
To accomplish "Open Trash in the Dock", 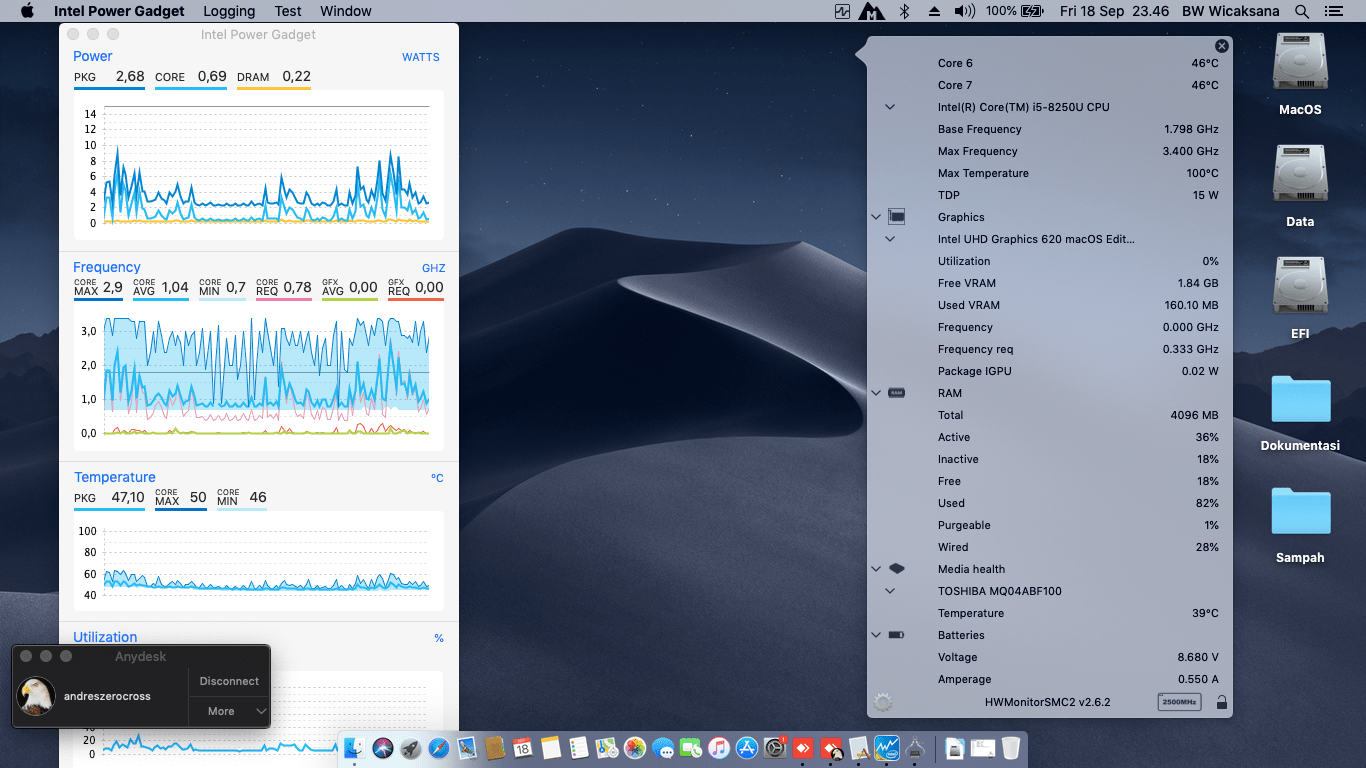I will point(1011,747).
